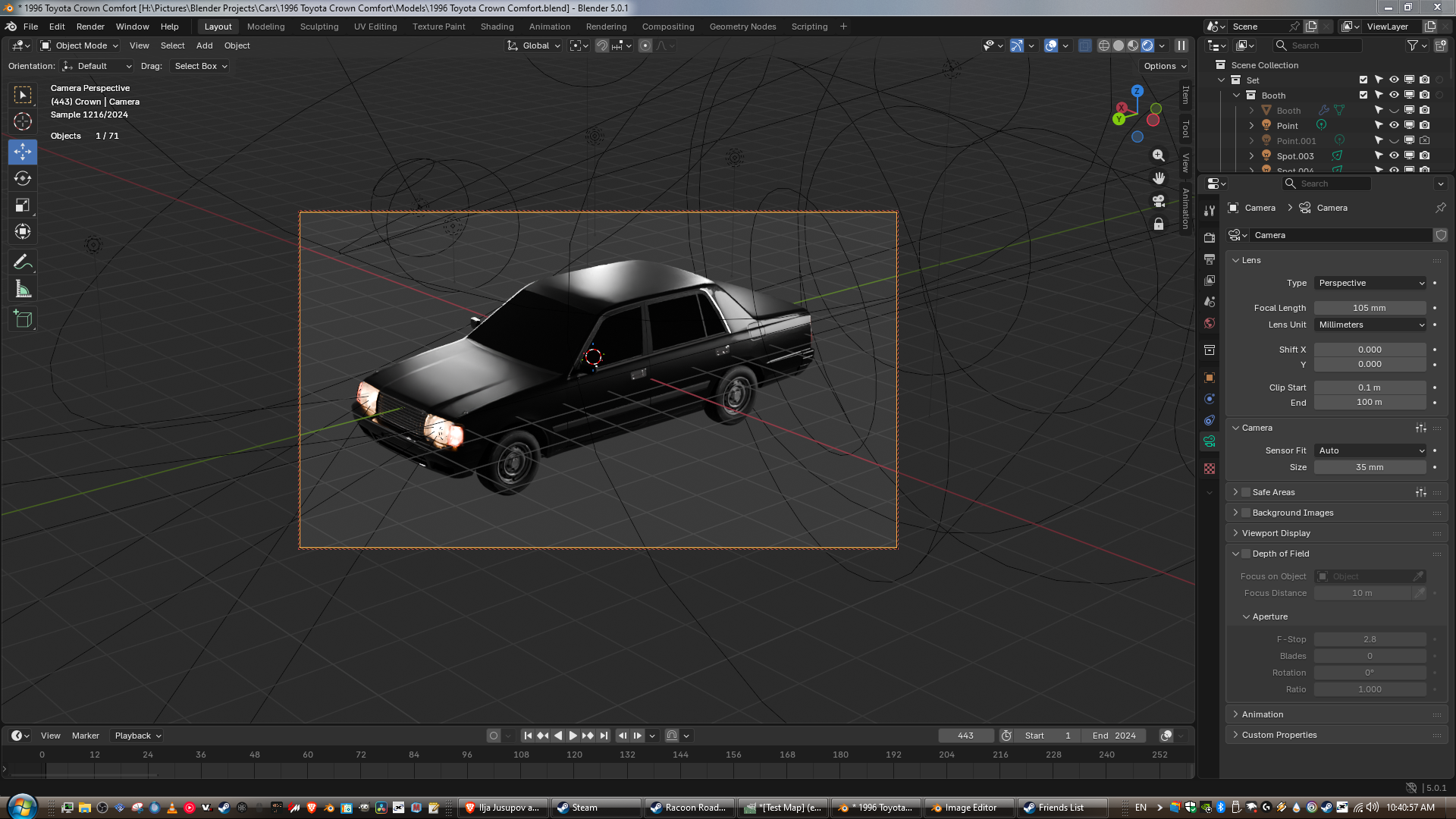
Task: Click the Focal Length value field
Action: [1369, 308]
